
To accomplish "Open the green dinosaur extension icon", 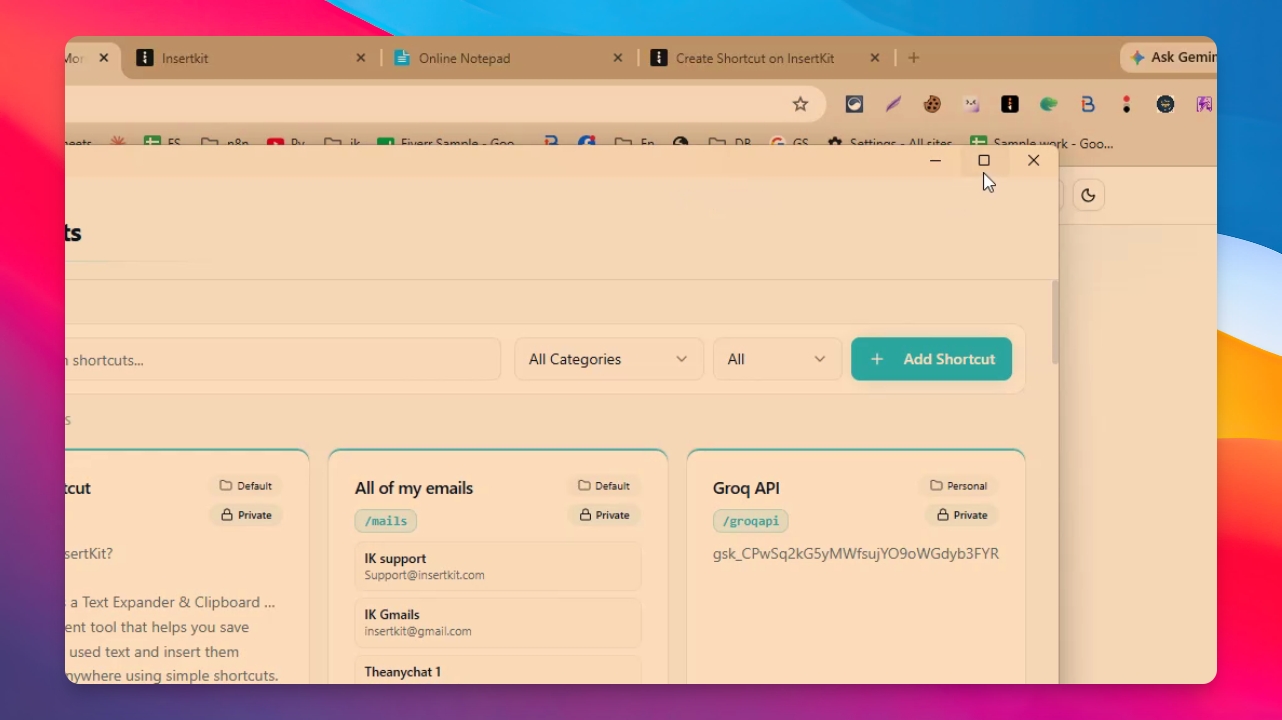I will [x=1049, y=104].
